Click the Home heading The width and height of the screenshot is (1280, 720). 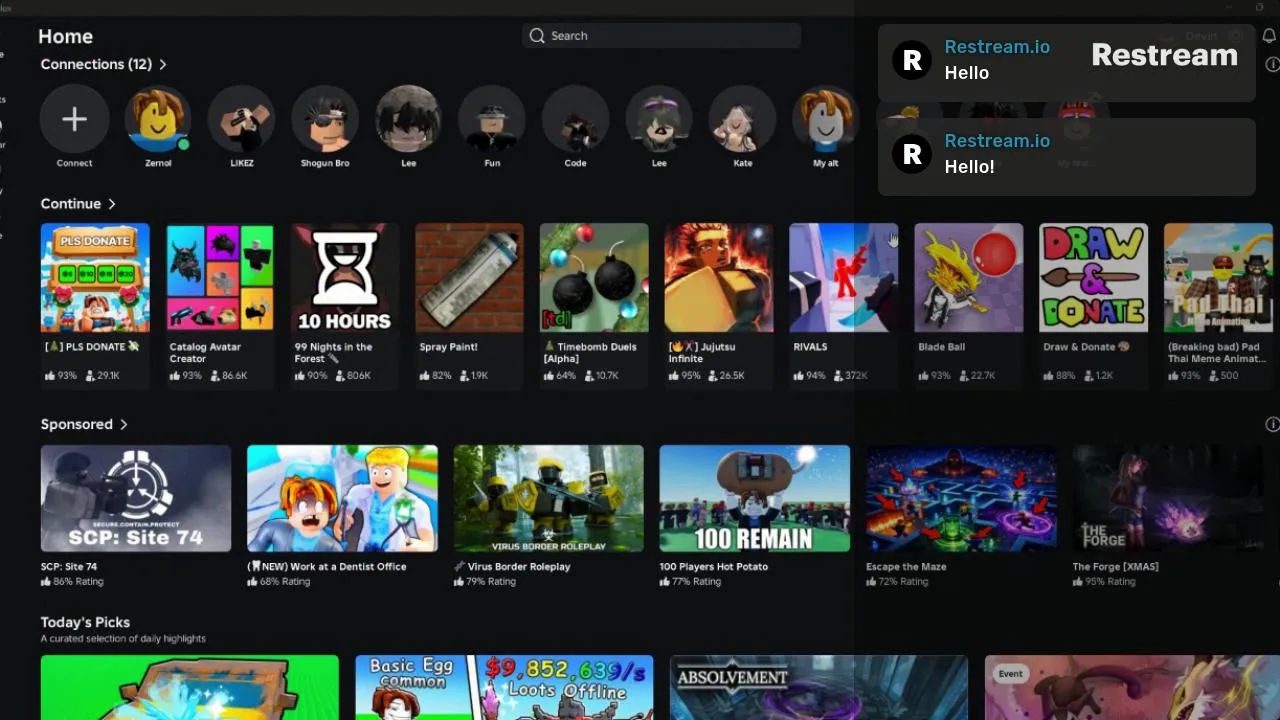coord(65,36)
